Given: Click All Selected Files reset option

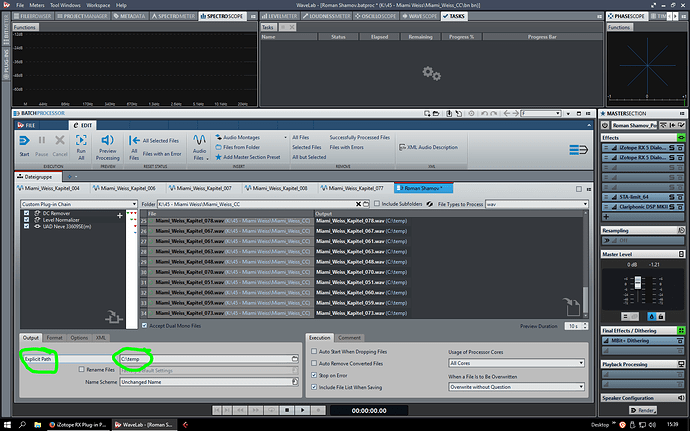Looking at the screenshot, I should click(161, 140).
